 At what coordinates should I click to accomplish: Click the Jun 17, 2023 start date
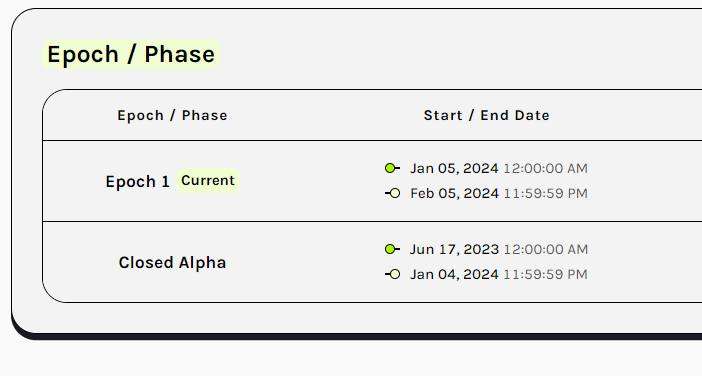(x=454, y=249)
